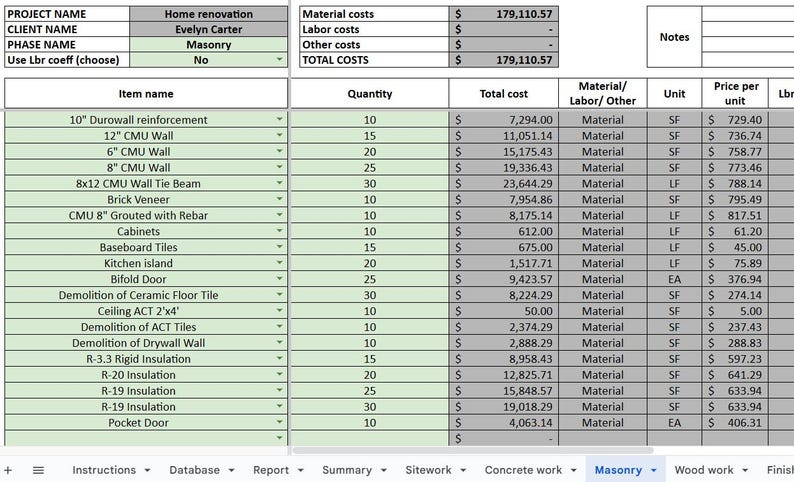Open dropdown for R-20 Insulation item
This screenshot has height=482, width=794.
279,374
